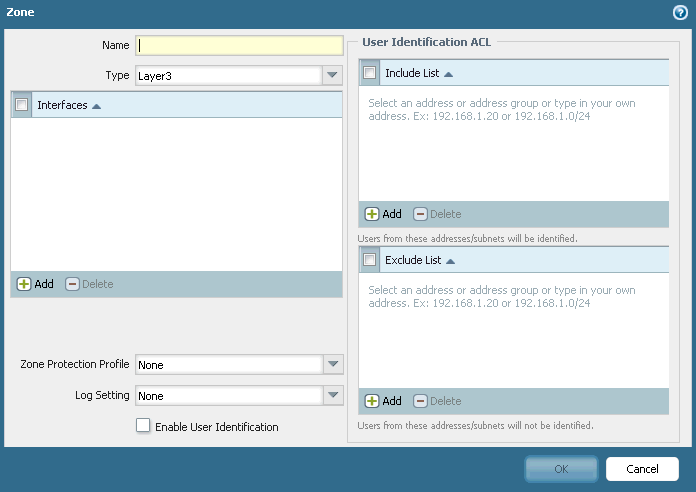This screenshot has height=492, width=696.
Task: Check the Exclude List select-all checkbox
Action: pos(370,260)
